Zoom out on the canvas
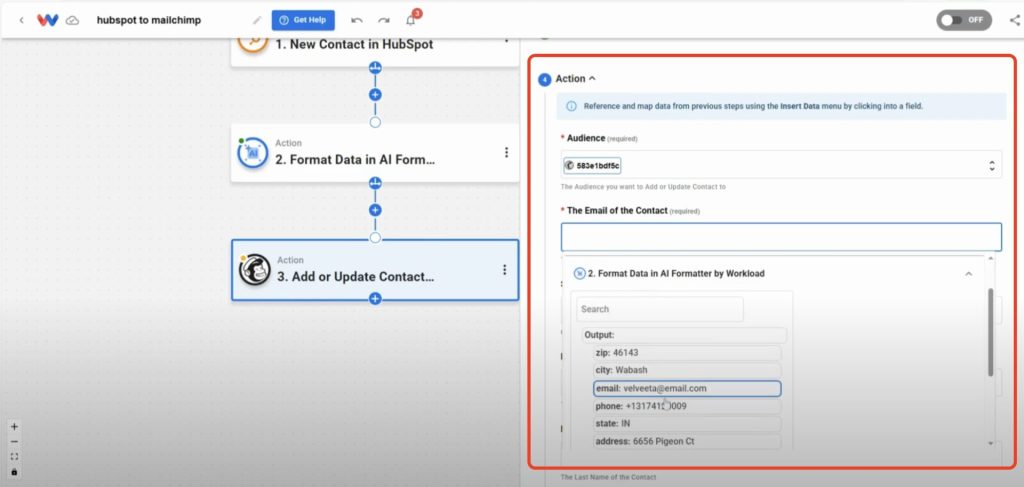Screen dimensions: 1024x487 (x=14, y=442)
